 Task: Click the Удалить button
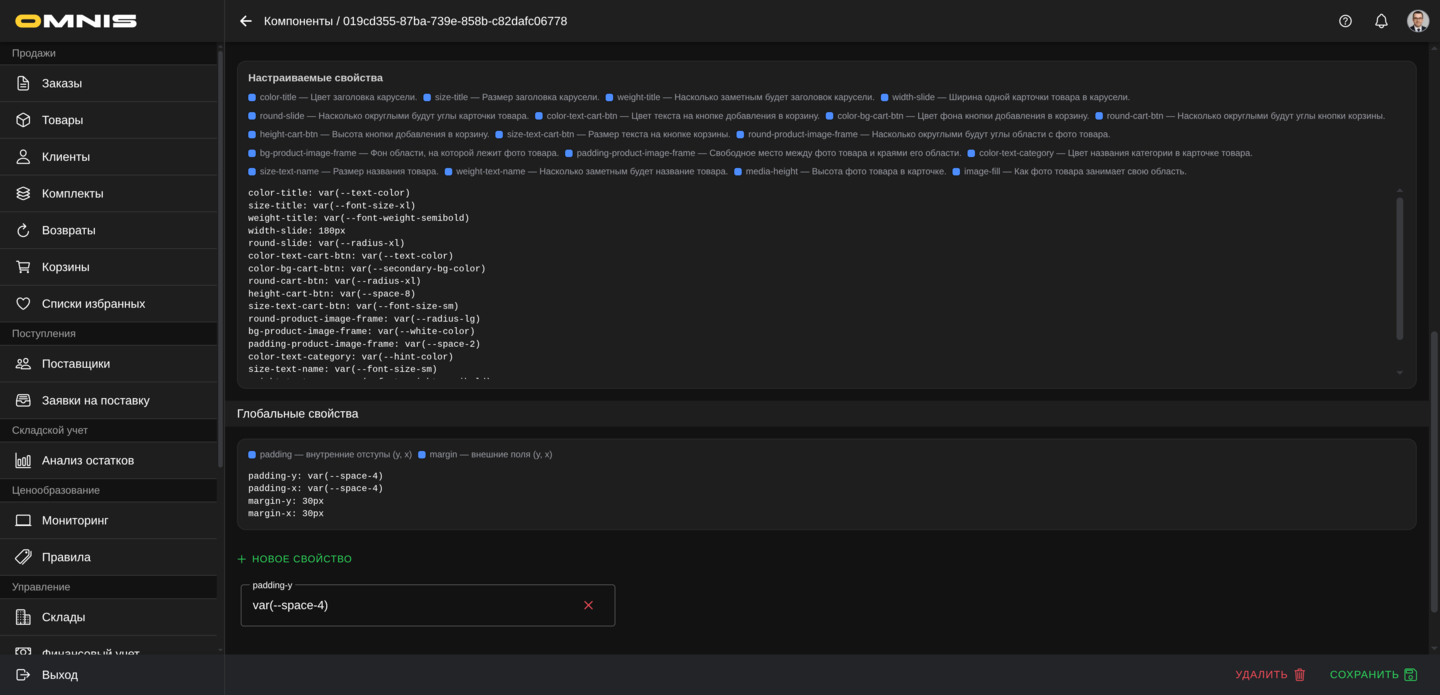point(1270,675)
